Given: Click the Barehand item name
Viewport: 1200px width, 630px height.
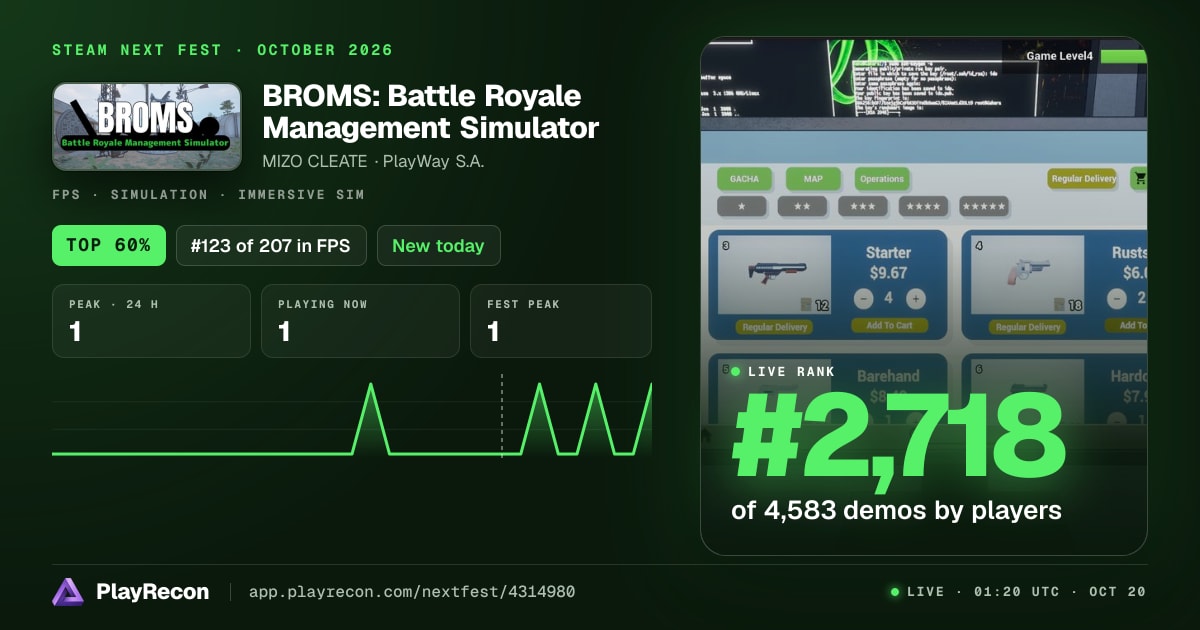Looking at the screenshot, I should pos(888,376).
